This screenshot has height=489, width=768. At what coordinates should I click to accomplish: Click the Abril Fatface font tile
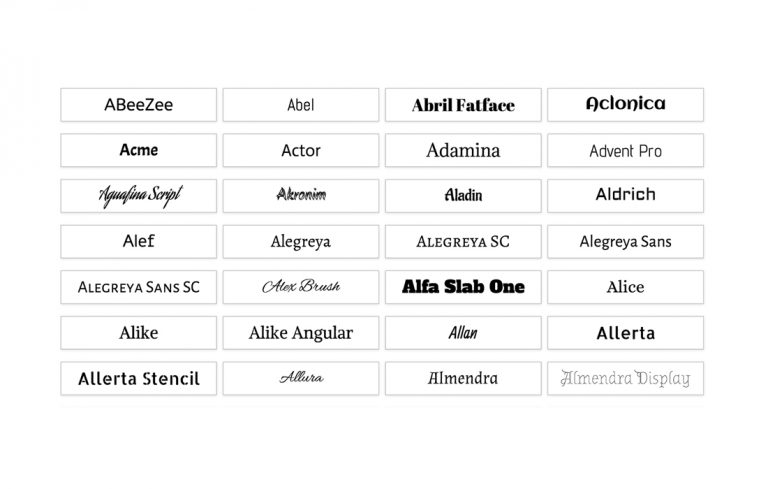(x=463, y=105)
